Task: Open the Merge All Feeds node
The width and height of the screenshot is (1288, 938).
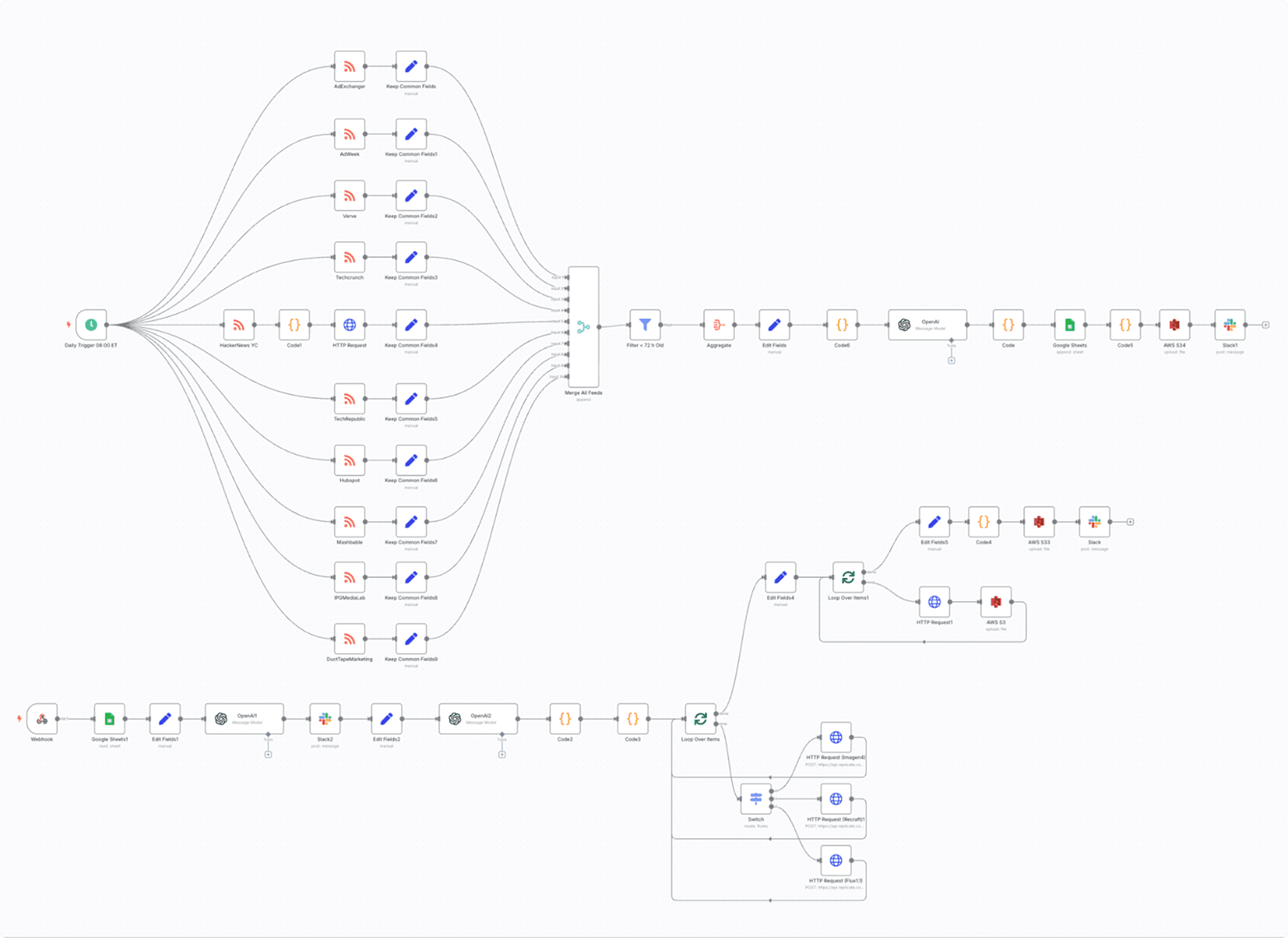Action: (x=584, y=327)
